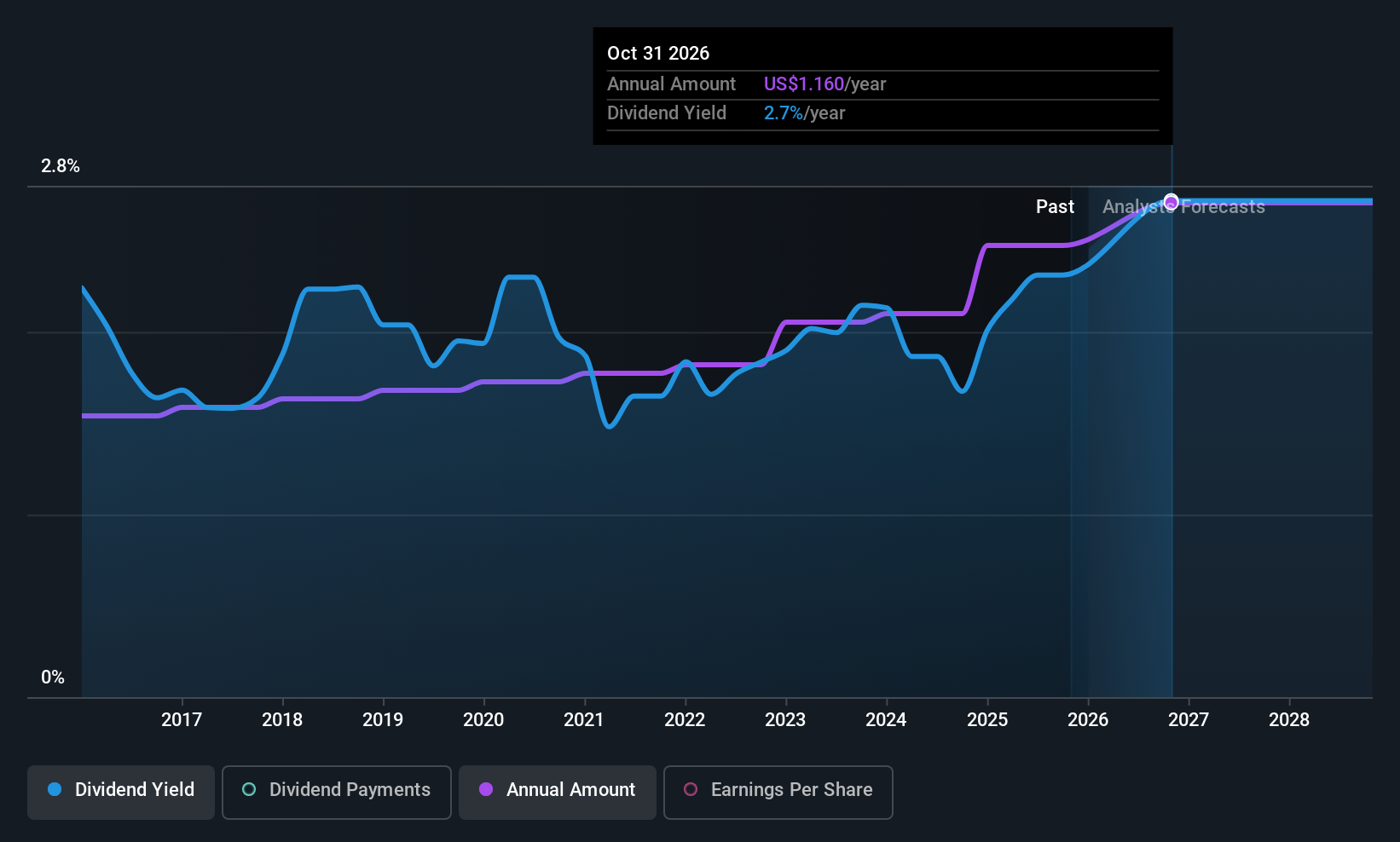Image resolution: width=1400 pixels, height=842 pixels.
Task: Click the highlighted data point marker on chart
Action: point(1171,202)
